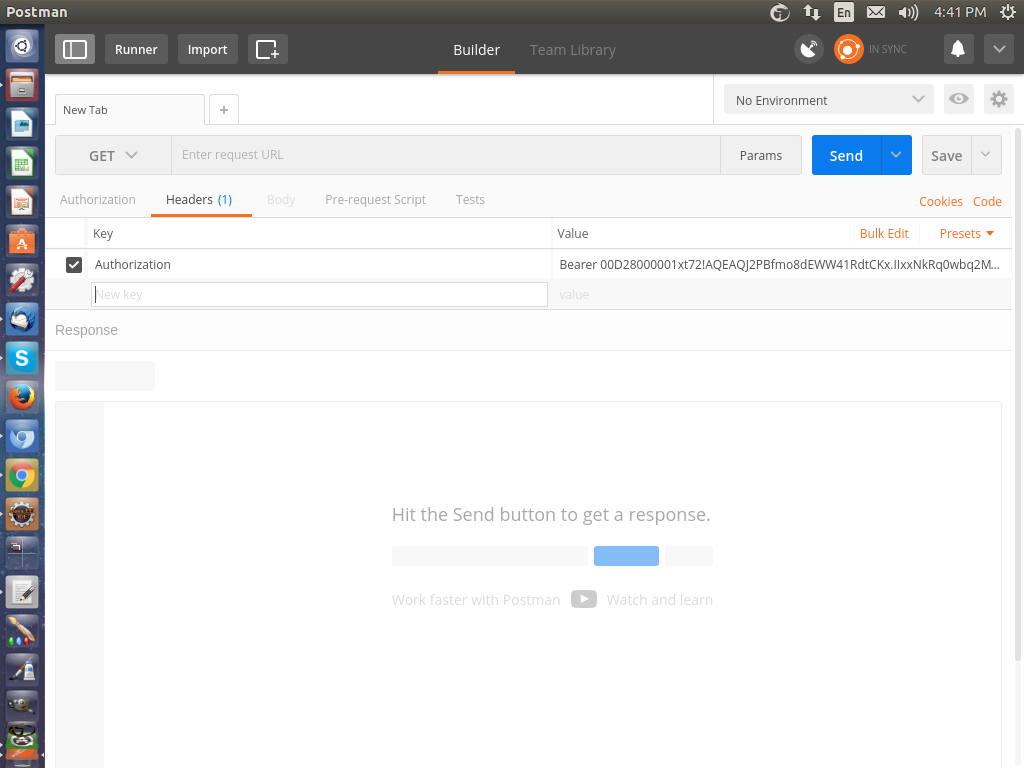This screenshot has width=1024, height=768.
Task: Open notifications bell icon
Action: click(957, 50)
